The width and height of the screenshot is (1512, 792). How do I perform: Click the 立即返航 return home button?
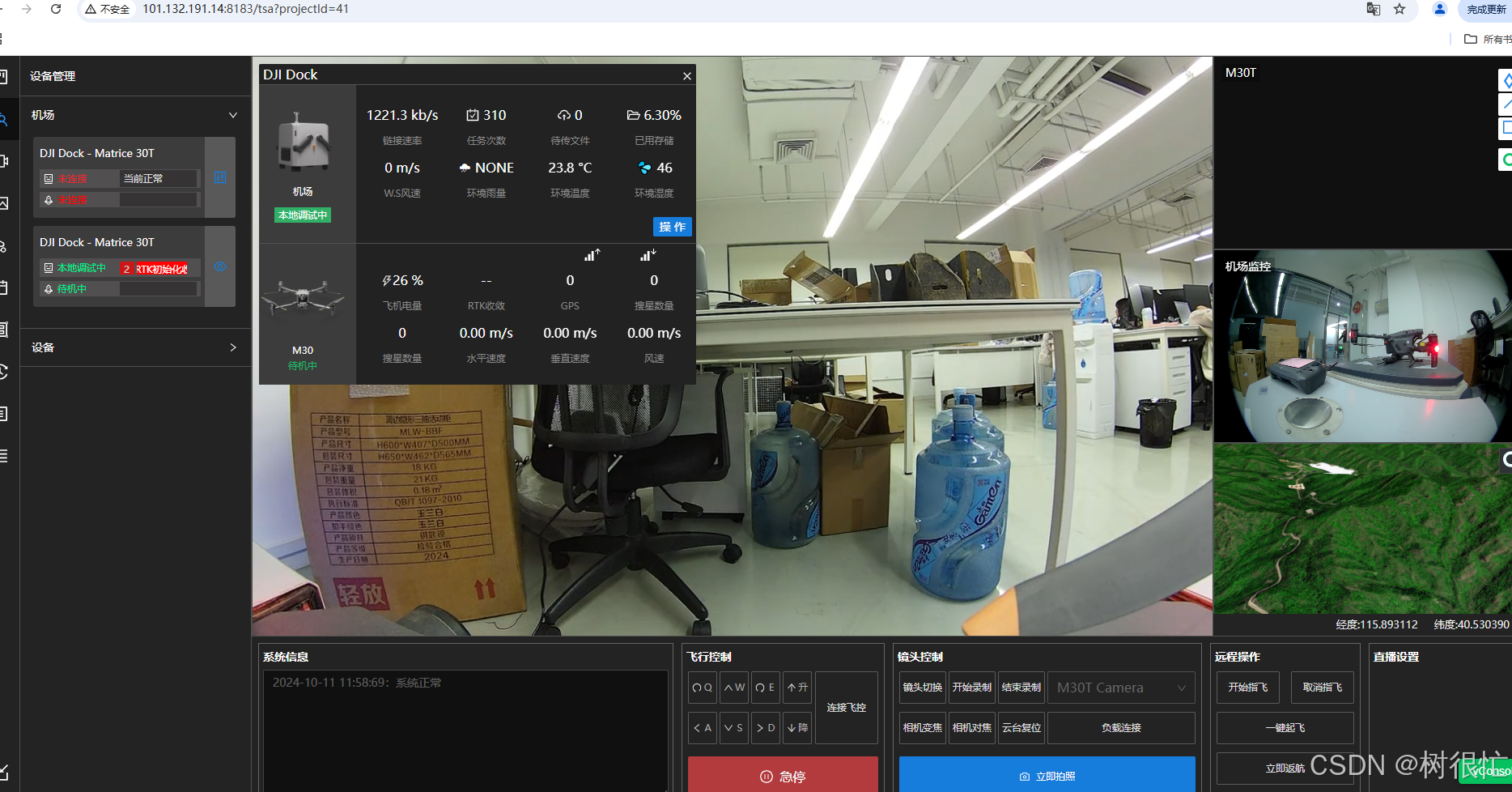coord(1285,768)
